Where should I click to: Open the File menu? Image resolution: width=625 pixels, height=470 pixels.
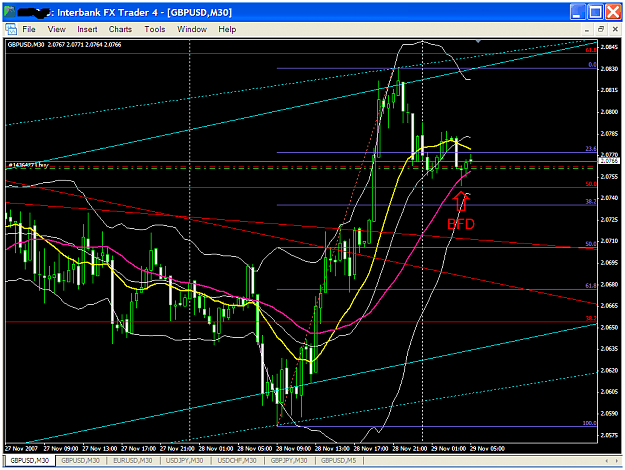coord(29,29)
